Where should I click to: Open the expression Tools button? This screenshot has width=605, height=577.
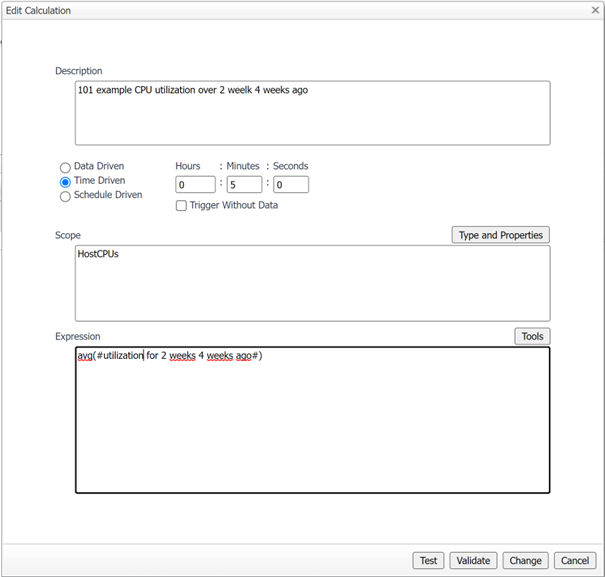(532, 336)
